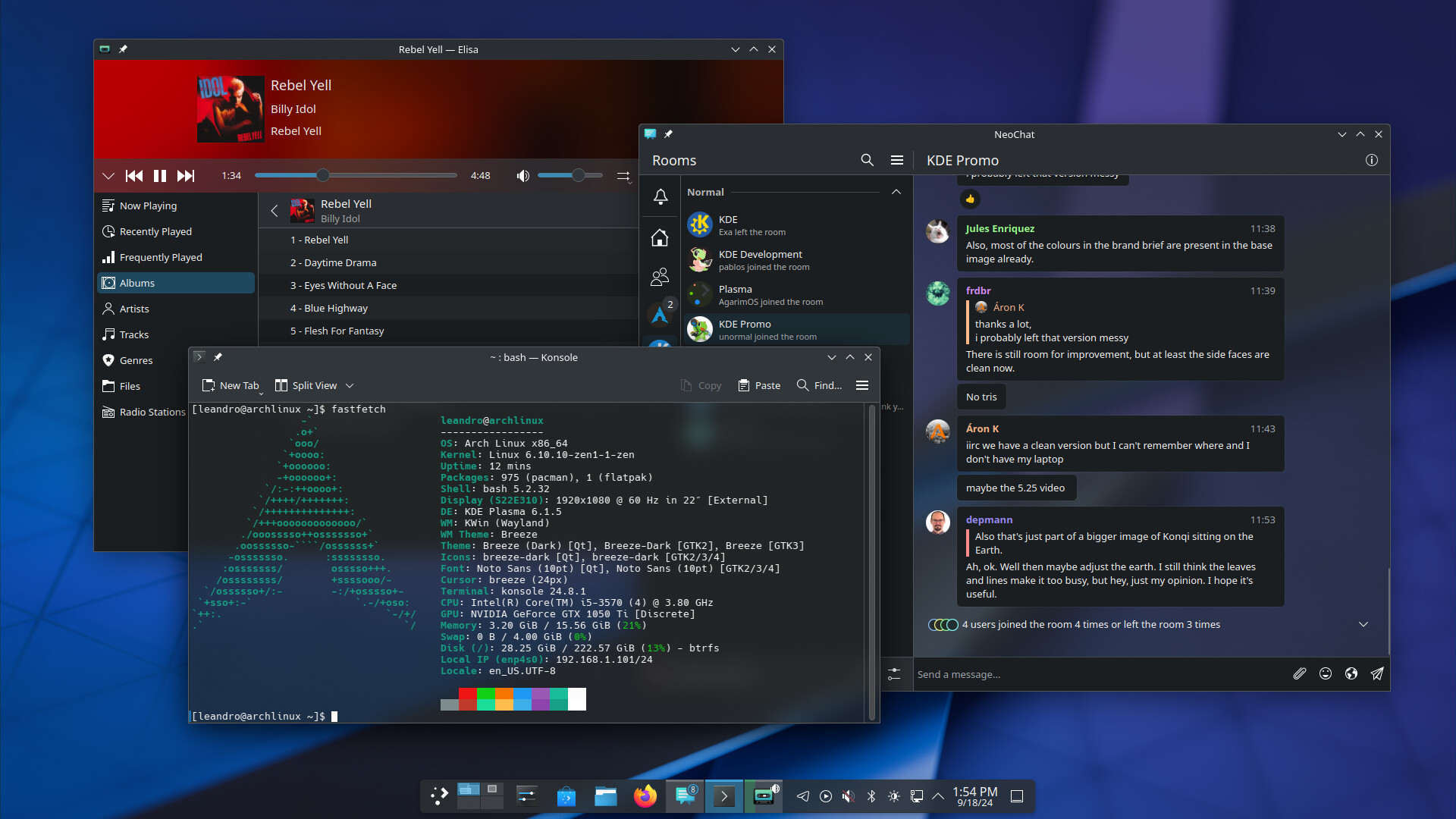Image resolution: width=1456 pixels, height=819 pixels.
Task: Seek the Elisa track progress slider
Action: (356, 175)
